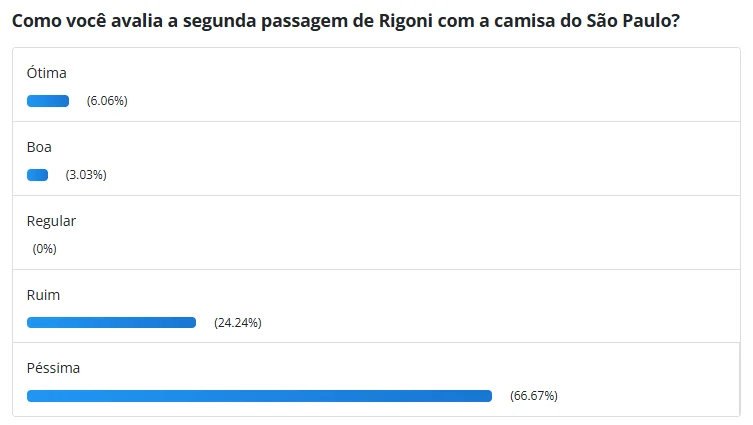Click the blue Ótima result bar
Screen dimensions: 753x425
pos(48,101)
